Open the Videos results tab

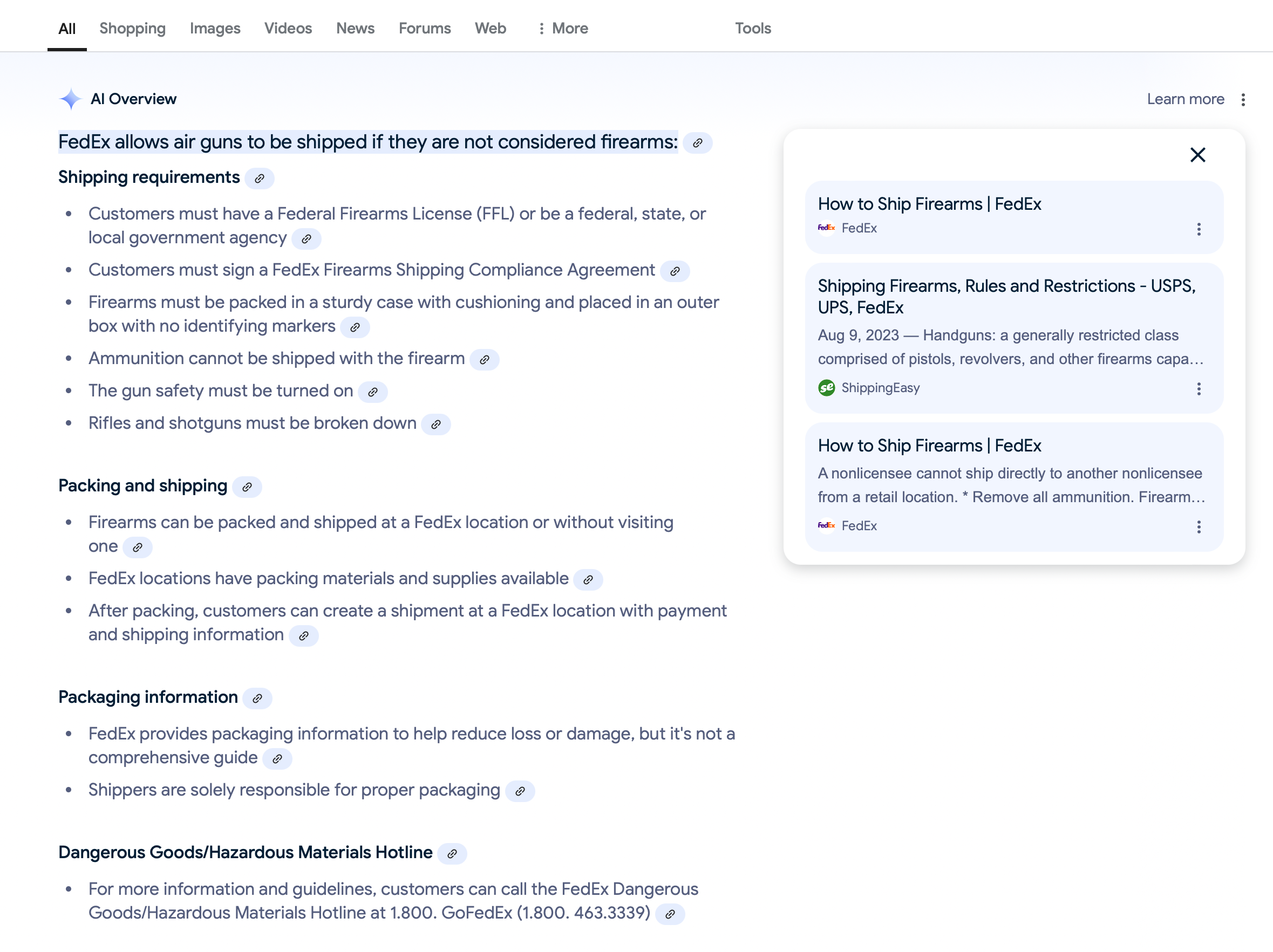288,28
